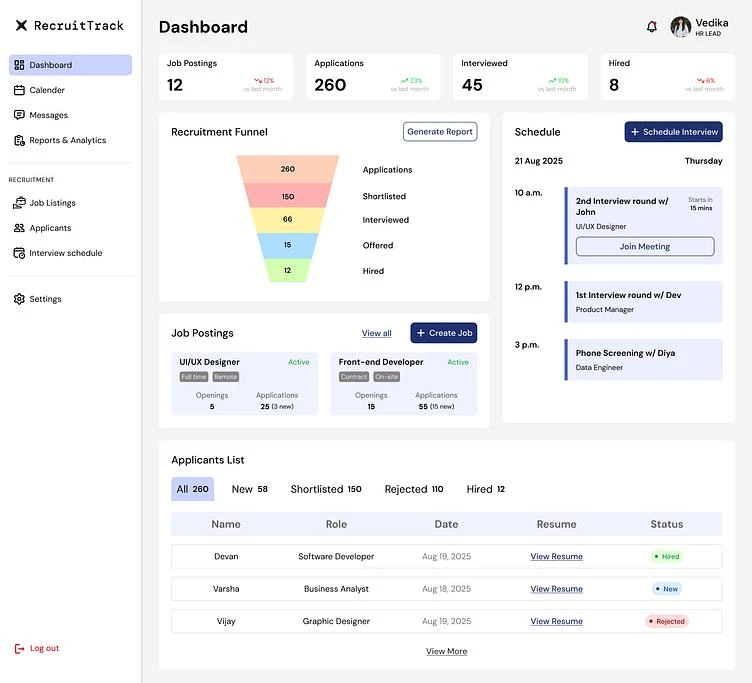752x683 pixels.
Task: Open Dashboard in the sidebar
Action: click(x=70, y=65)
